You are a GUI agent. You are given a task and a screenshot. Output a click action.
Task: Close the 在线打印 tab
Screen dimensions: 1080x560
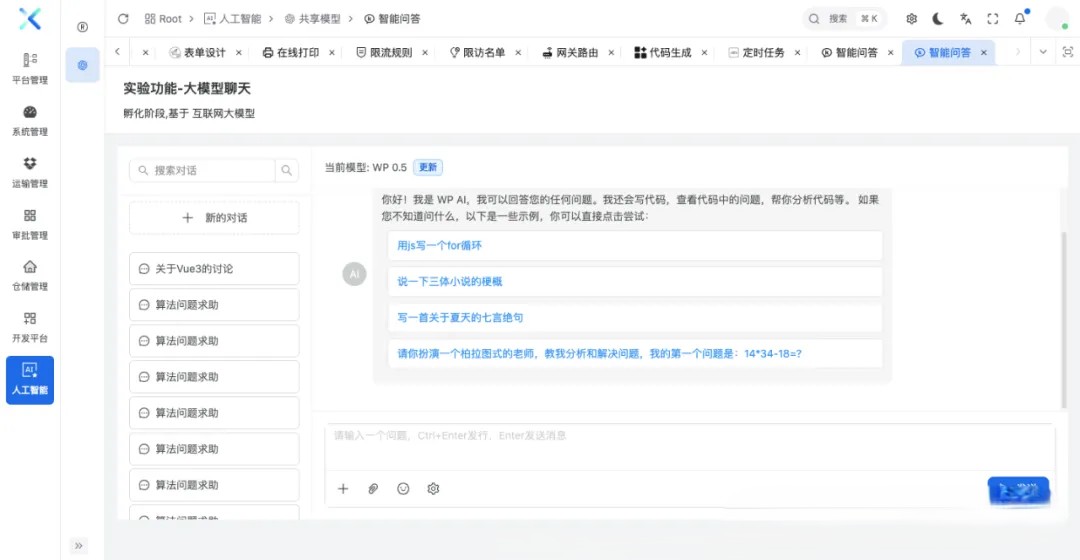click(331, 52)
